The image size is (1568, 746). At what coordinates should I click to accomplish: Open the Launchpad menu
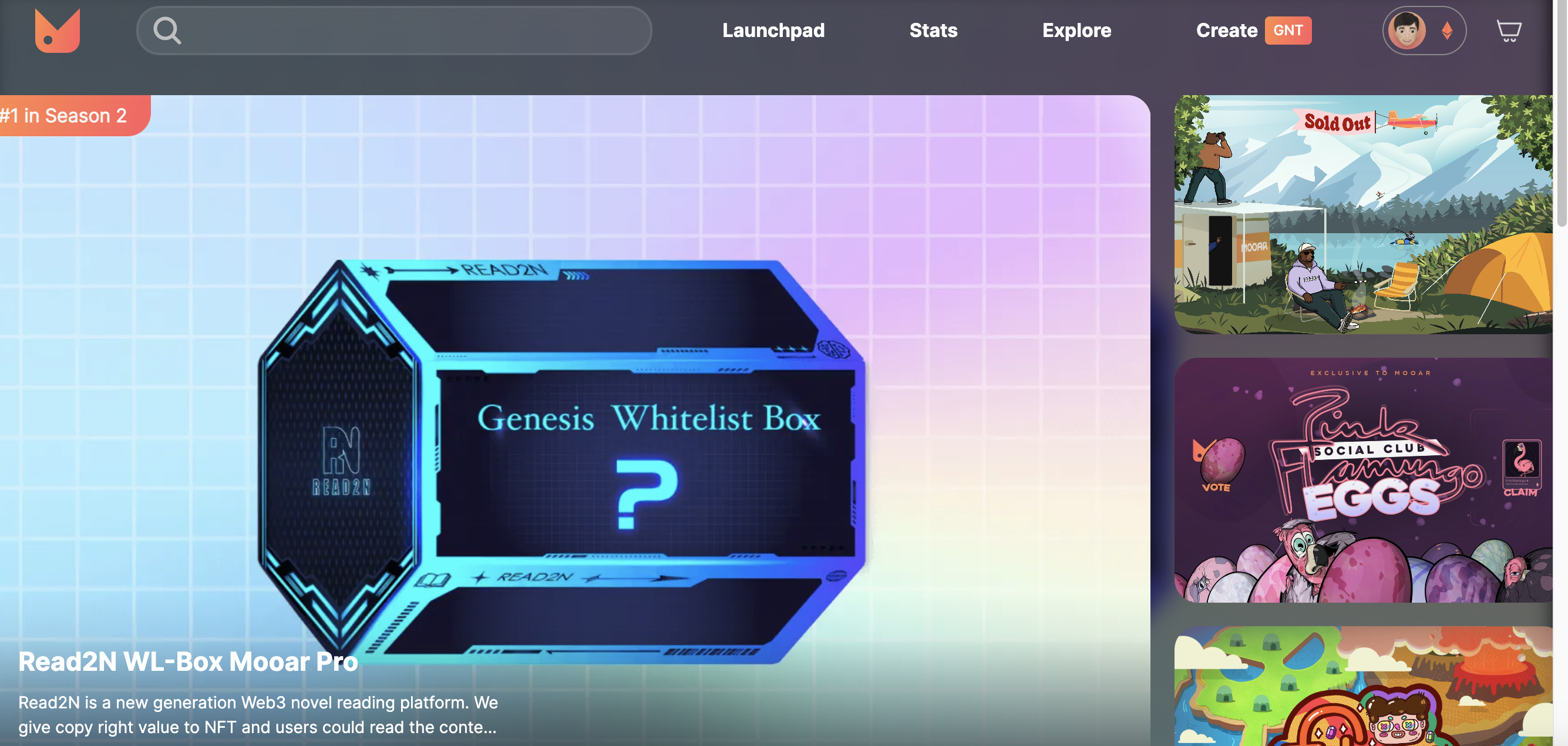(773, 31)
